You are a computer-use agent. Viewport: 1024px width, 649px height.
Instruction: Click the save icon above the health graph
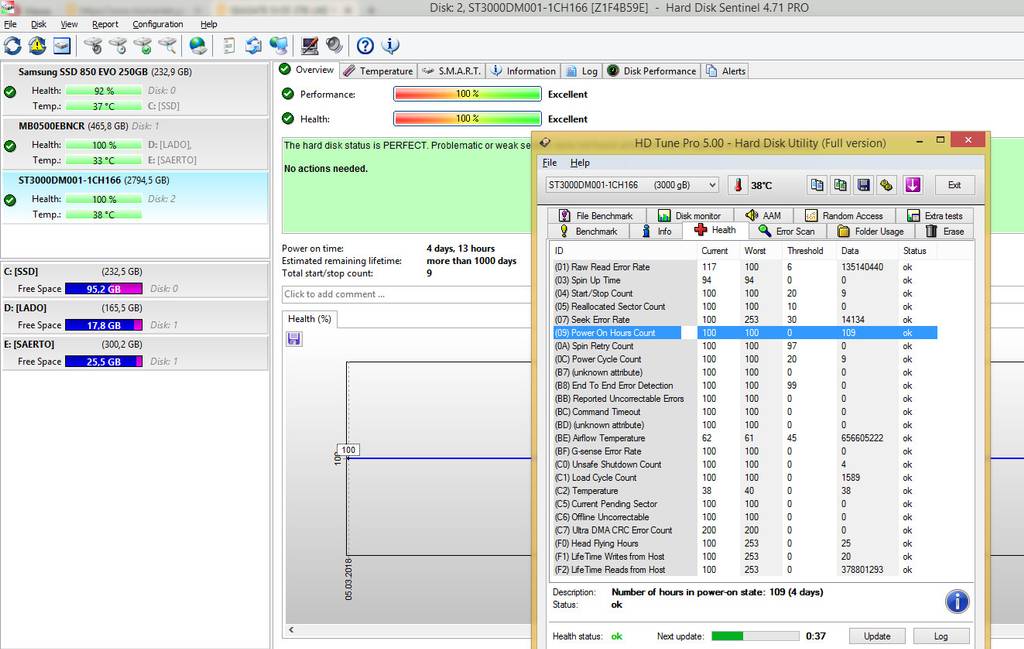coord(294,339)
